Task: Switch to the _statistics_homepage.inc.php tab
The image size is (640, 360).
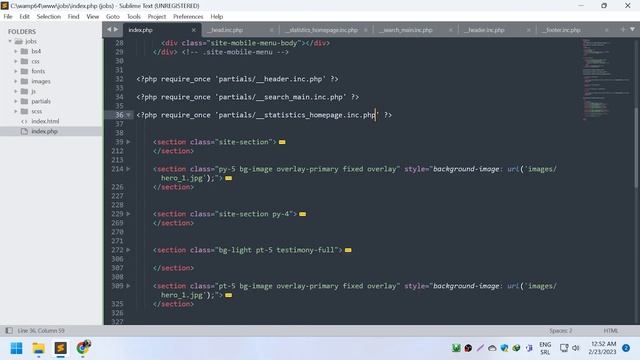Action: point(322,30)
